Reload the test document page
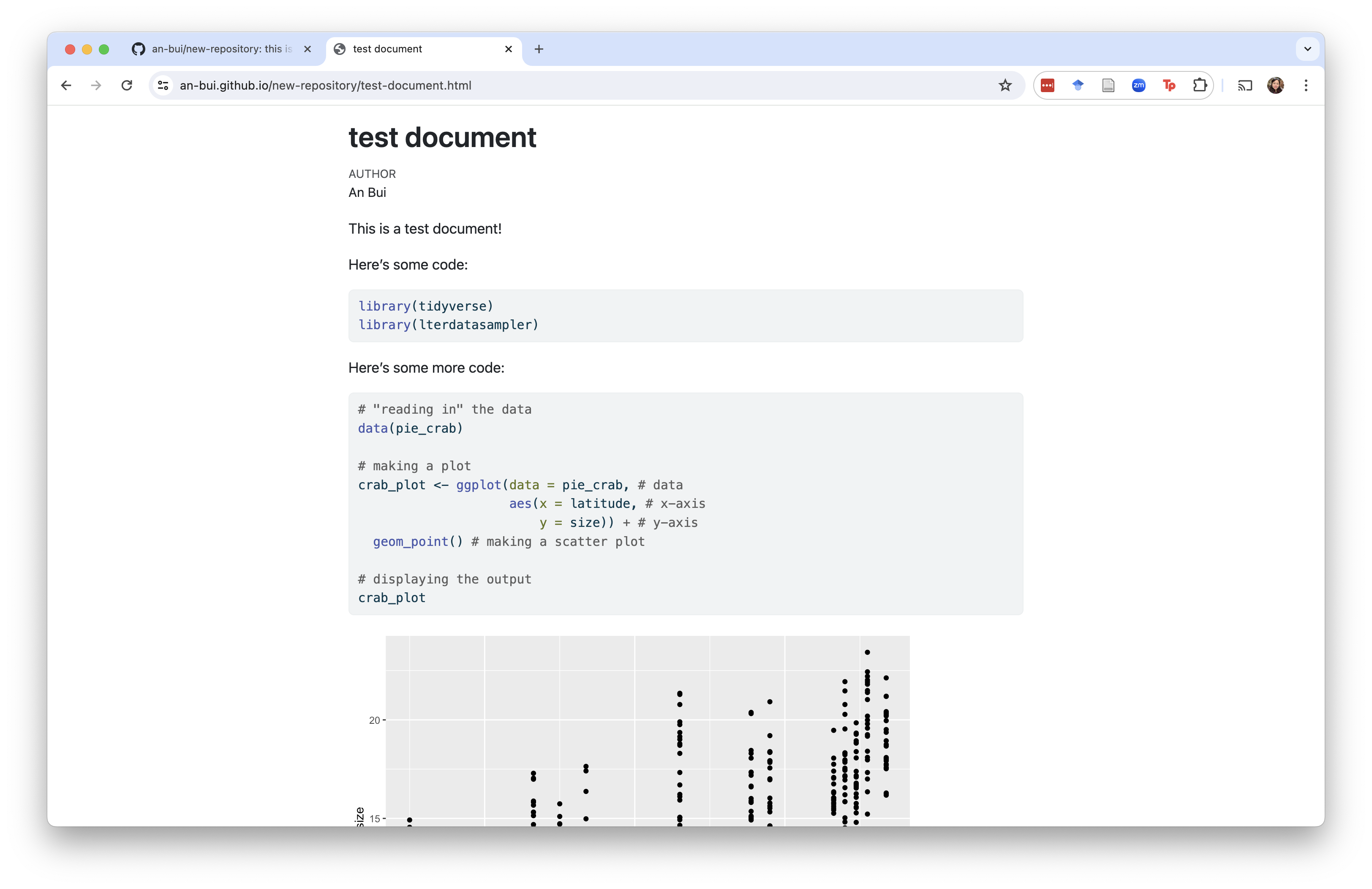 click(x=127, y=85)
